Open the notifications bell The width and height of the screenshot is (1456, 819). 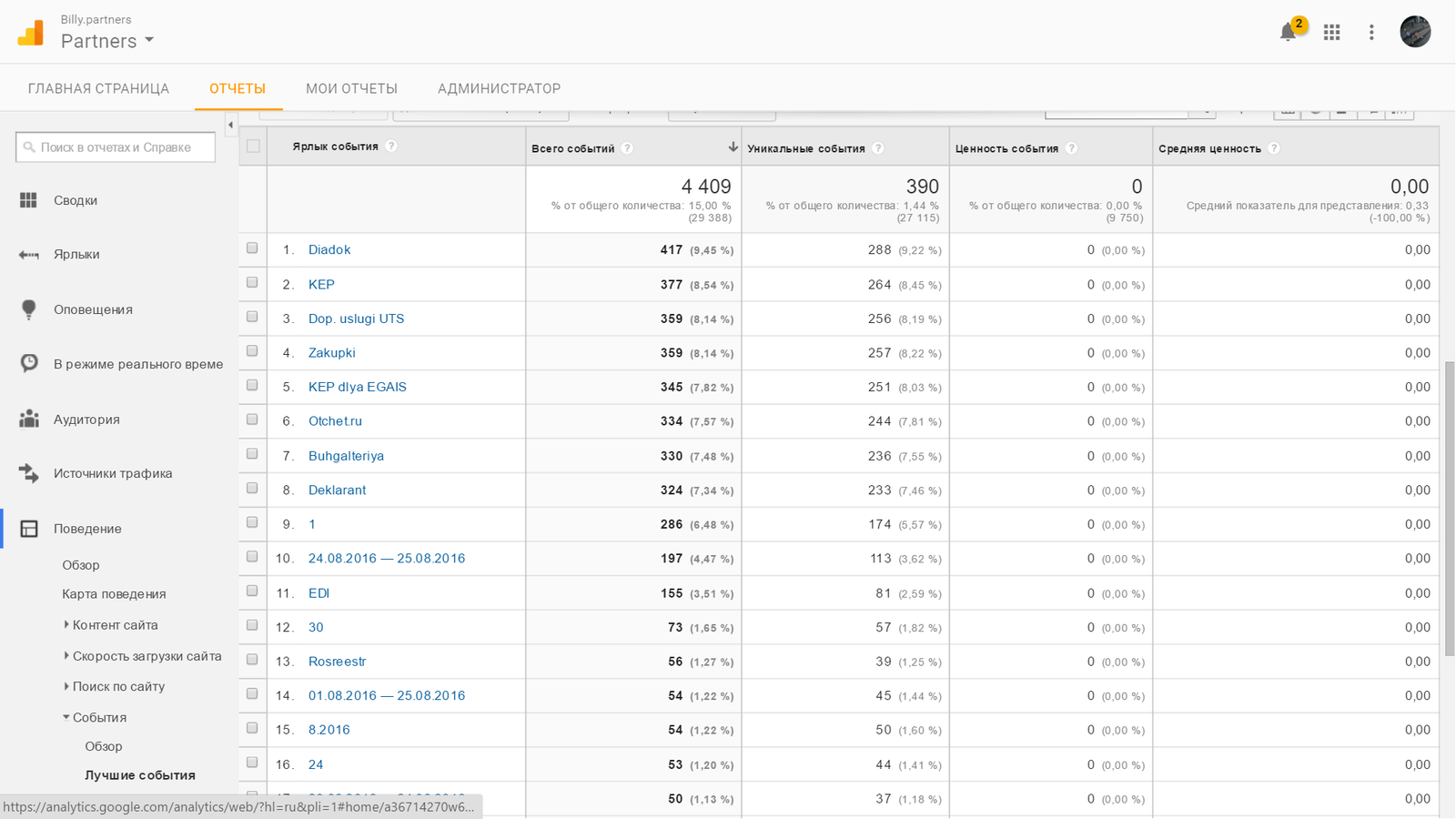click(x=1287, y=33)
